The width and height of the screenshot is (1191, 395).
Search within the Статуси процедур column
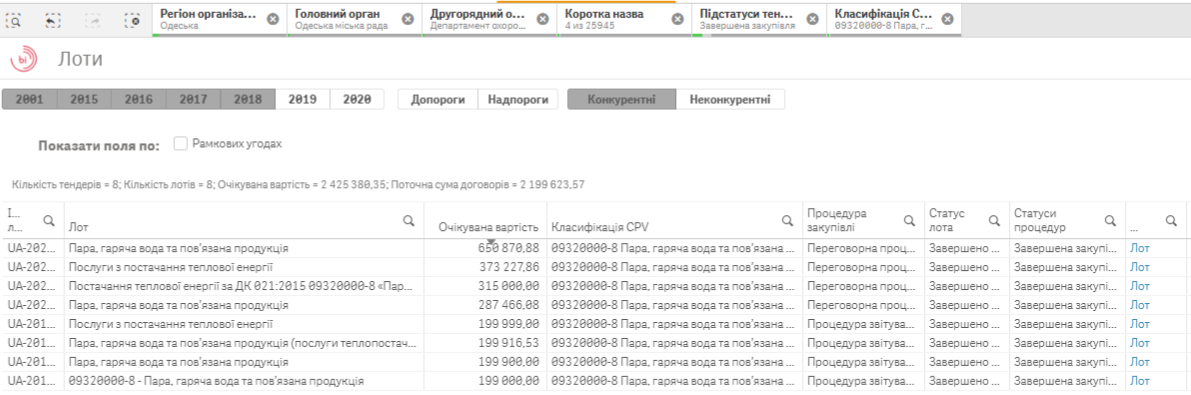[x=1110, y=220]
